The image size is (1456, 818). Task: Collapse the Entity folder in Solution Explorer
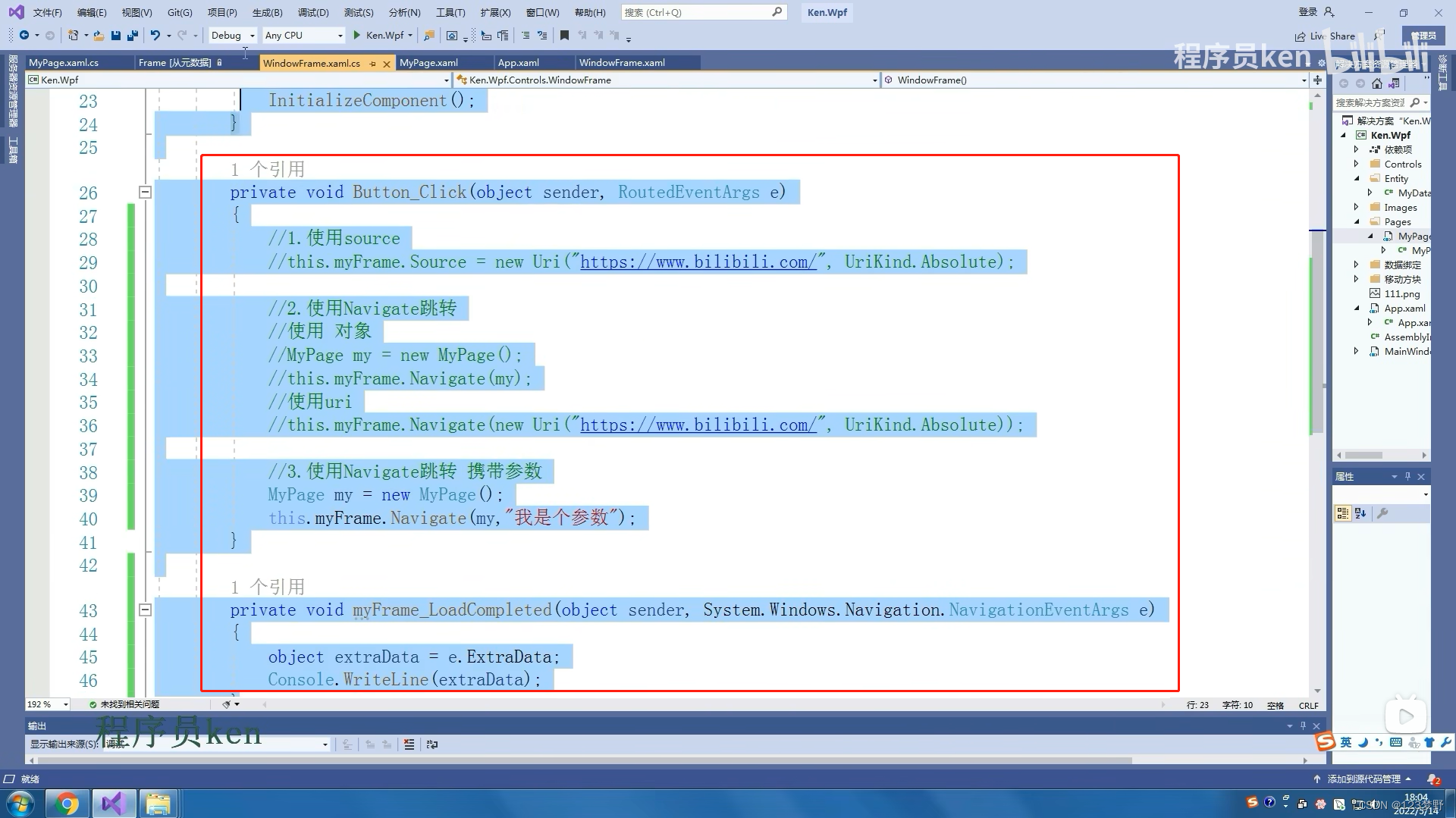click(1357, 178)
